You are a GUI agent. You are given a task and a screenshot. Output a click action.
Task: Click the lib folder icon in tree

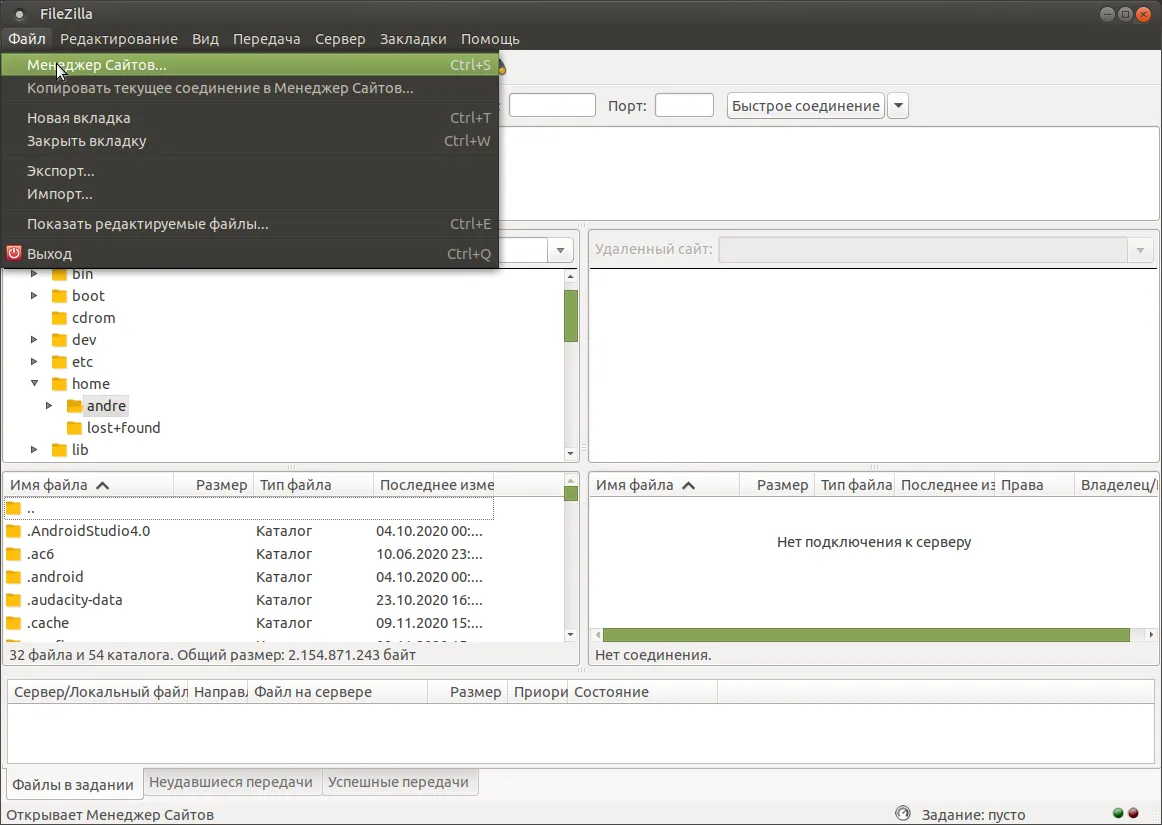(x=59, y=450)
